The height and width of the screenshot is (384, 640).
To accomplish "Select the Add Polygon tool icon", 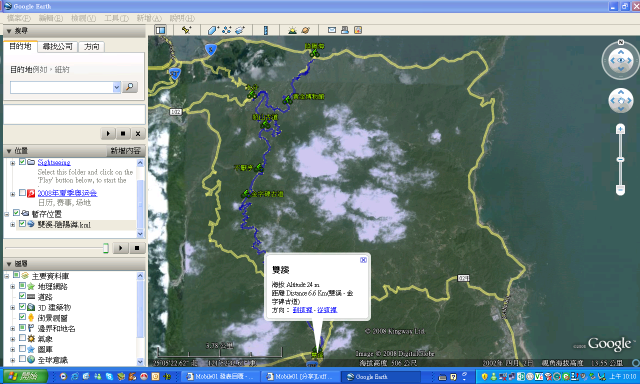I will tap(213, 30).
